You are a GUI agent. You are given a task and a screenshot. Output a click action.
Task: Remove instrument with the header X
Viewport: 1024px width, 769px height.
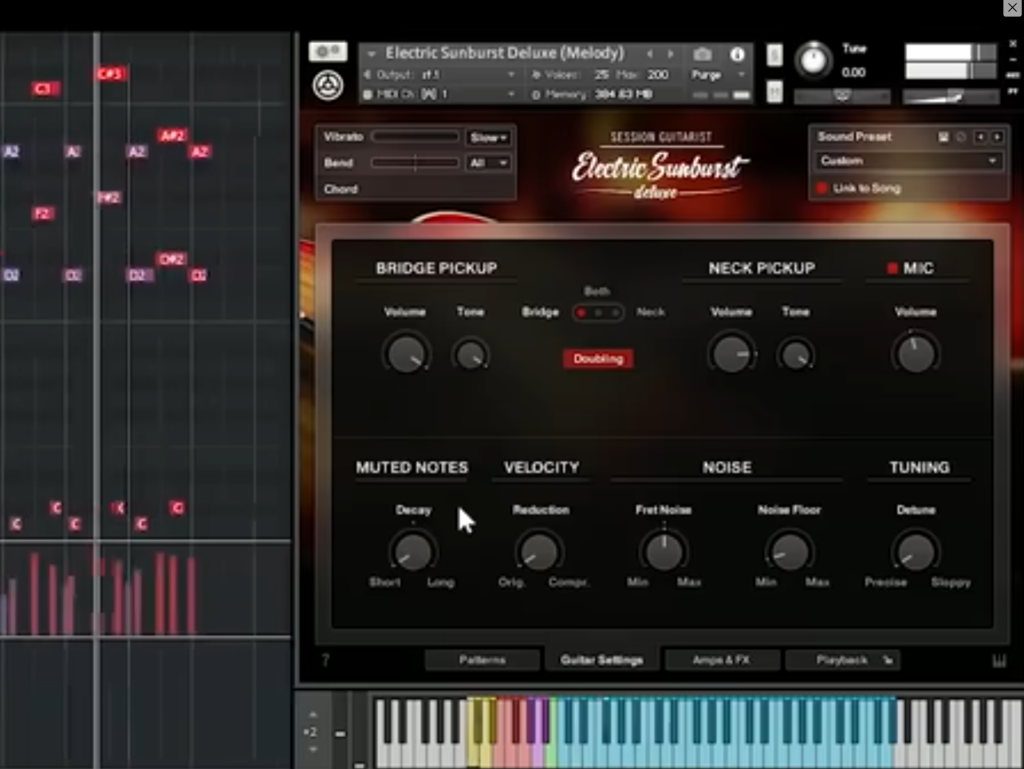click(x=1013, y=44)
